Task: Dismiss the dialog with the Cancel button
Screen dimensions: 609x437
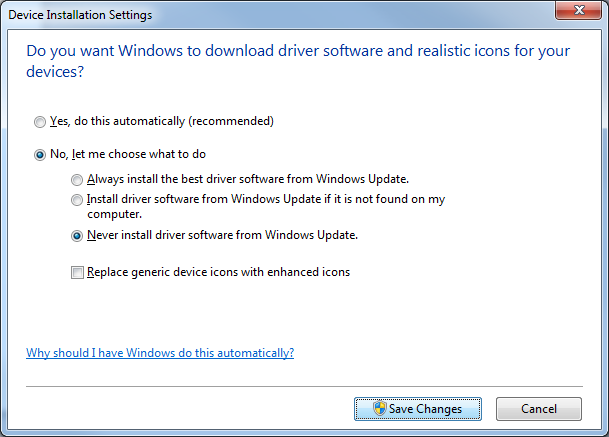Action: tap(539, 409)
